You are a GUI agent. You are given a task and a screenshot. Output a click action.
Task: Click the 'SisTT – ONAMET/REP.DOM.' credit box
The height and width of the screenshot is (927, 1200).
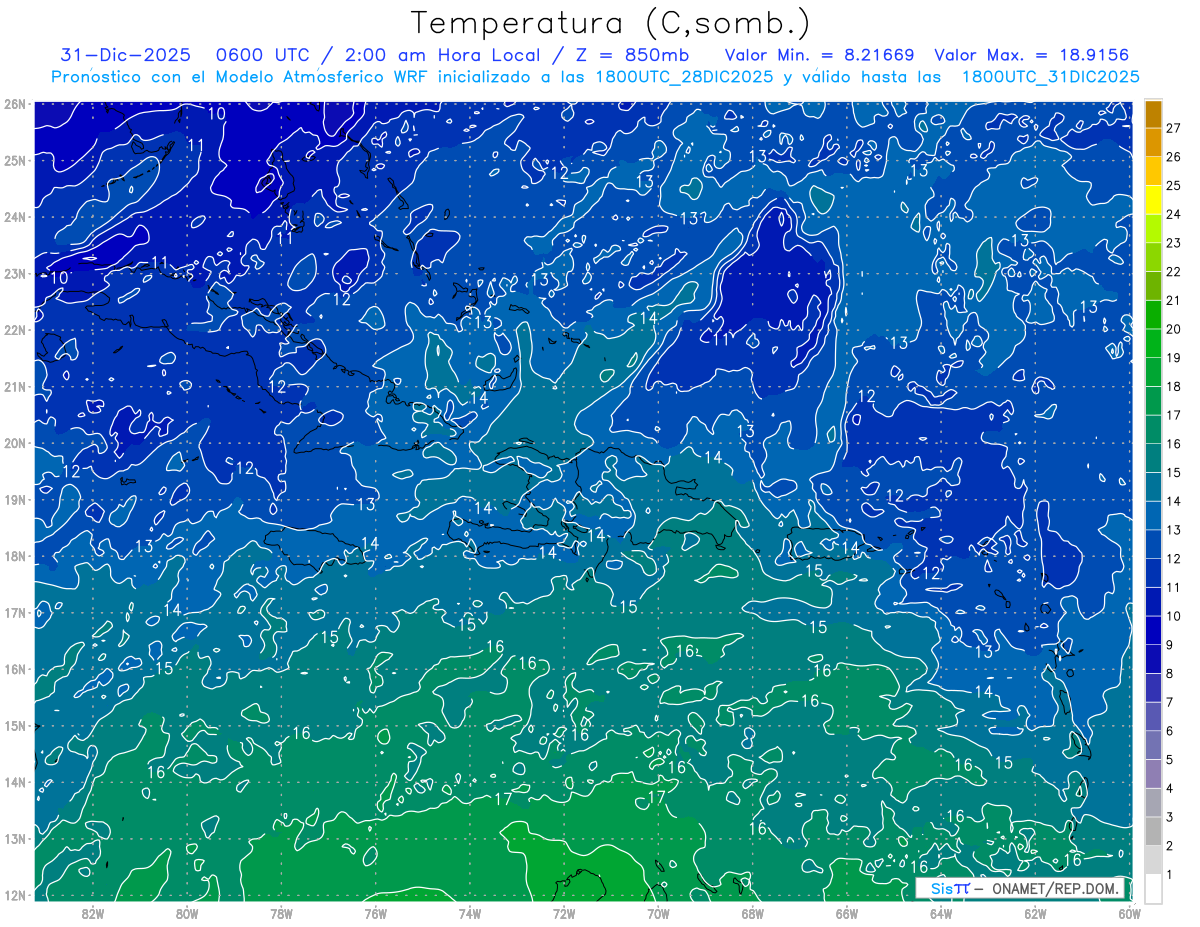pyautogui.click(x=1020, y=888)
